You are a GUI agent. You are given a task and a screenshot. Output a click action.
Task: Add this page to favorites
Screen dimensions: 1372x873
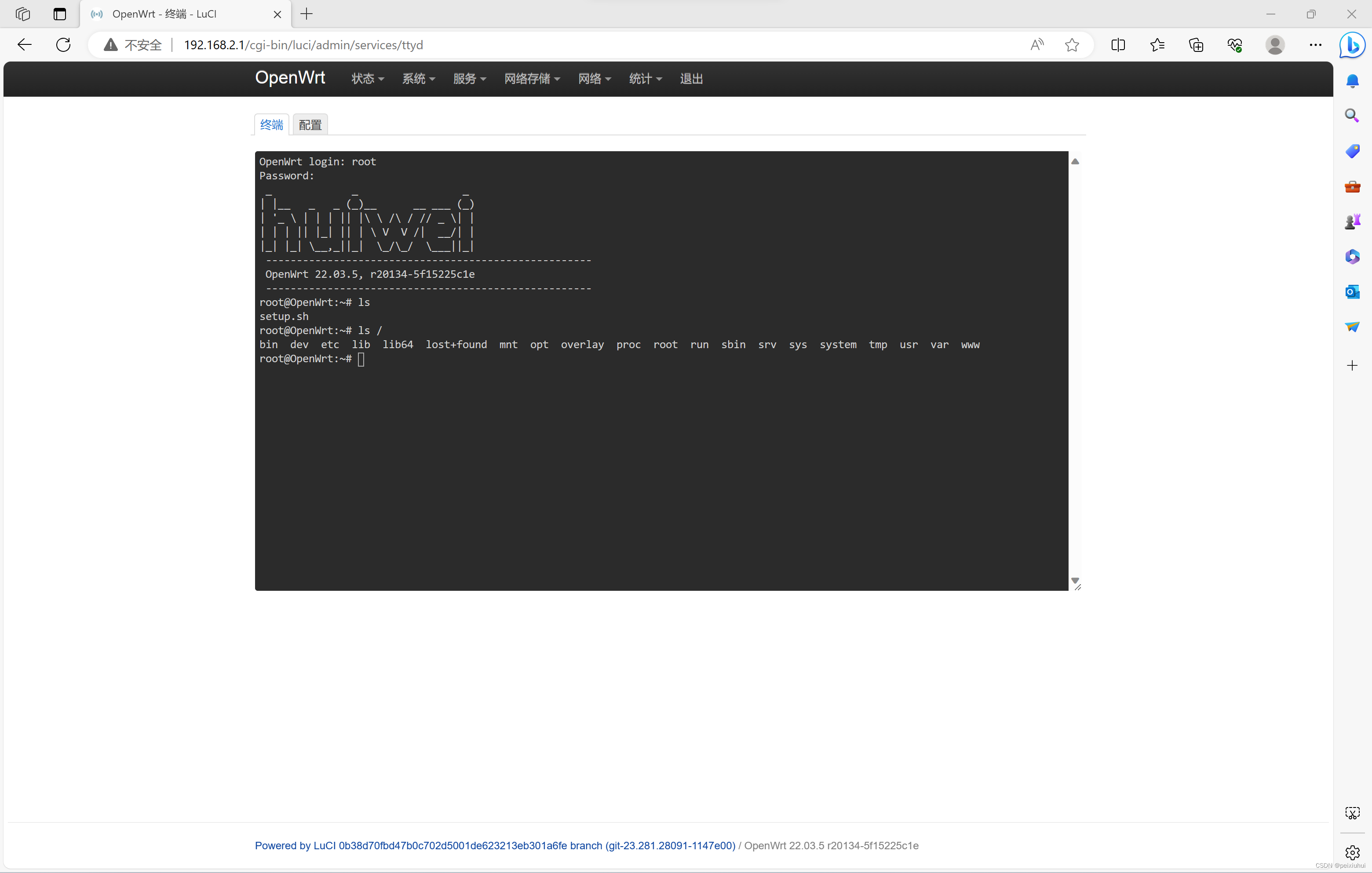1072,44
